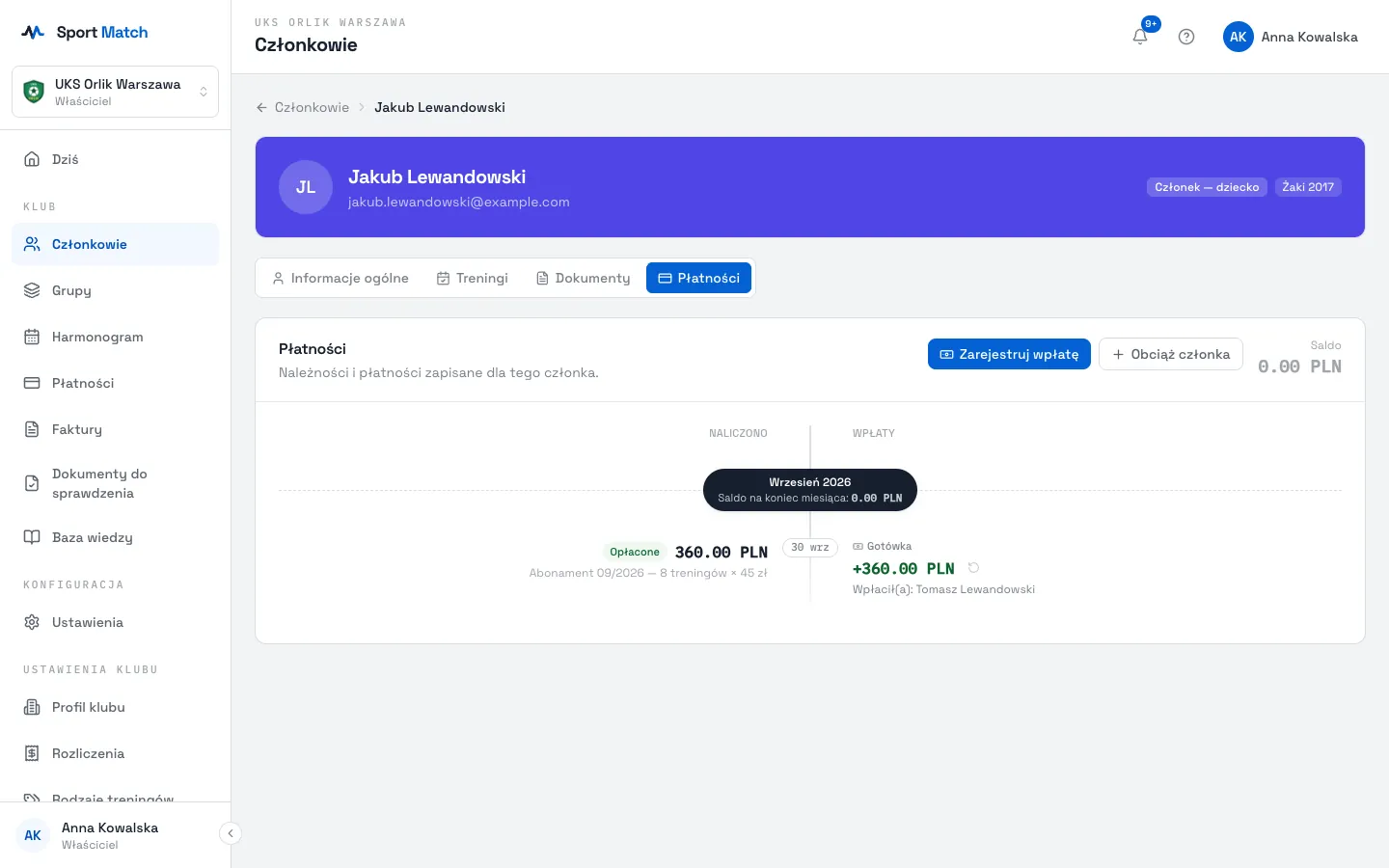Open Dziś in the sidebar

116,159
